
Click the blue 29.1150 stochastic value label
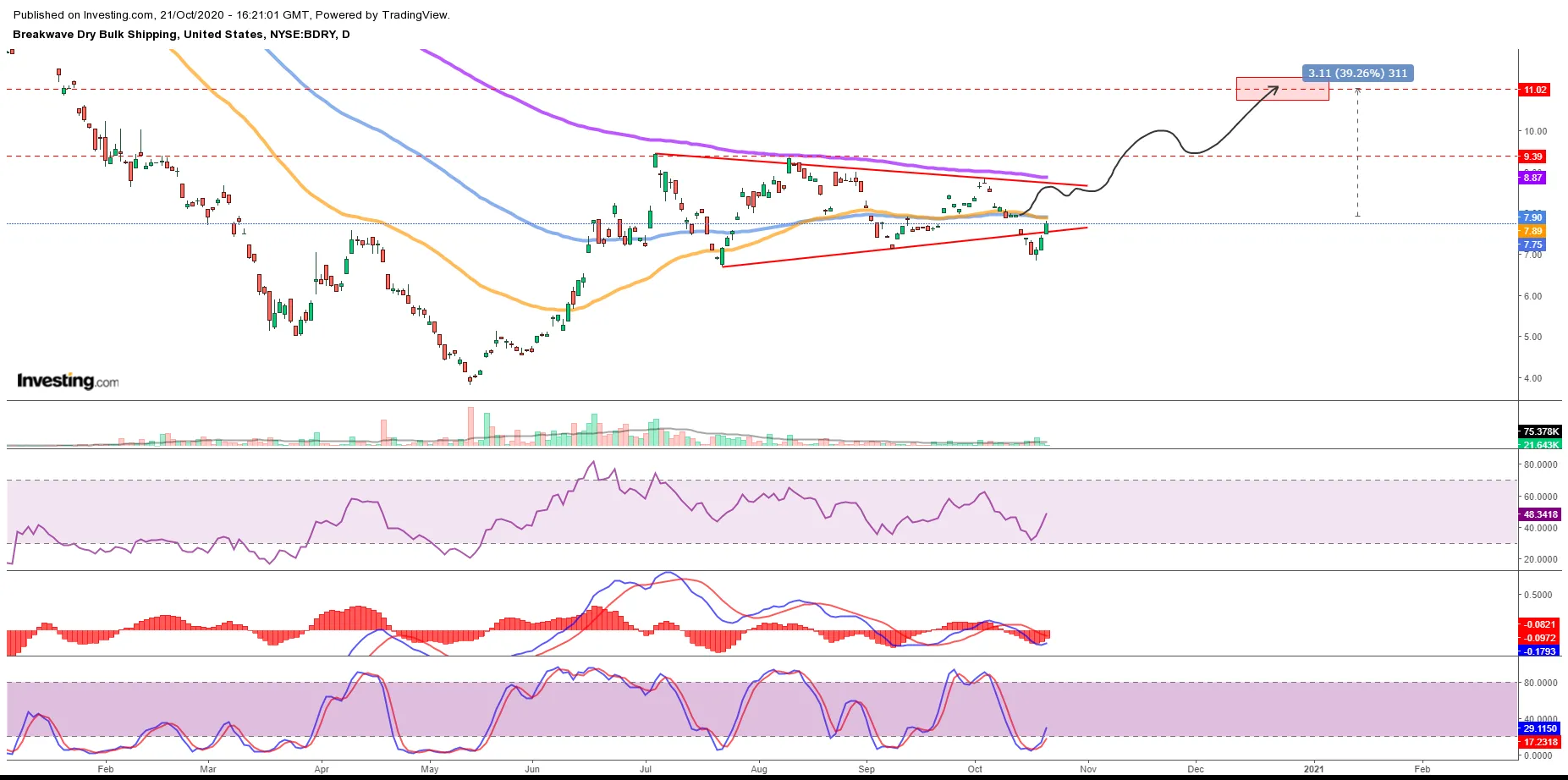click(x=1540, y=728)
